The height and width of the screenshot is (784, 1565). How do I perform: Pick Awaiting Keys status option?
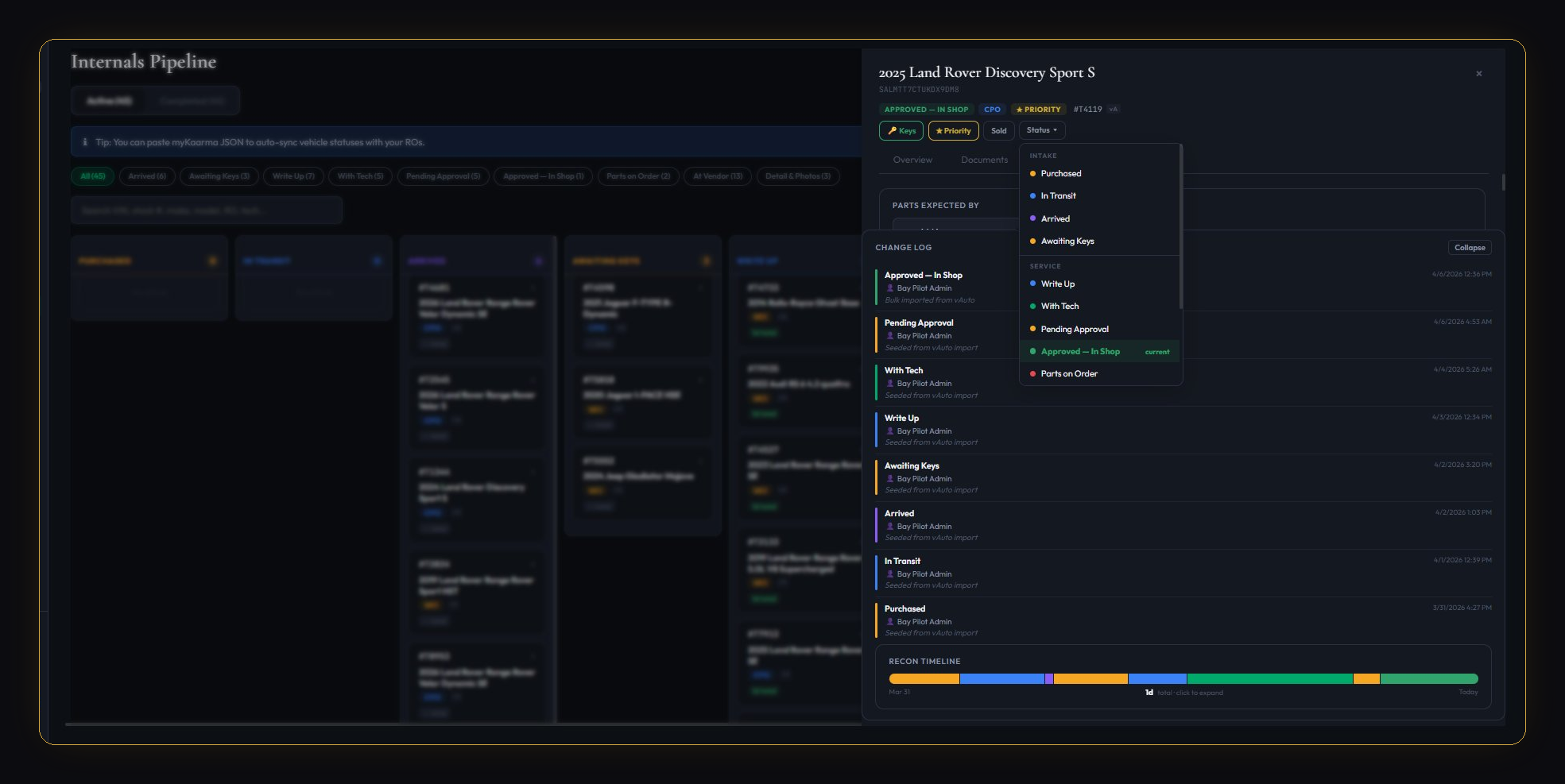pyautogui.click(x=1067, y=241)
